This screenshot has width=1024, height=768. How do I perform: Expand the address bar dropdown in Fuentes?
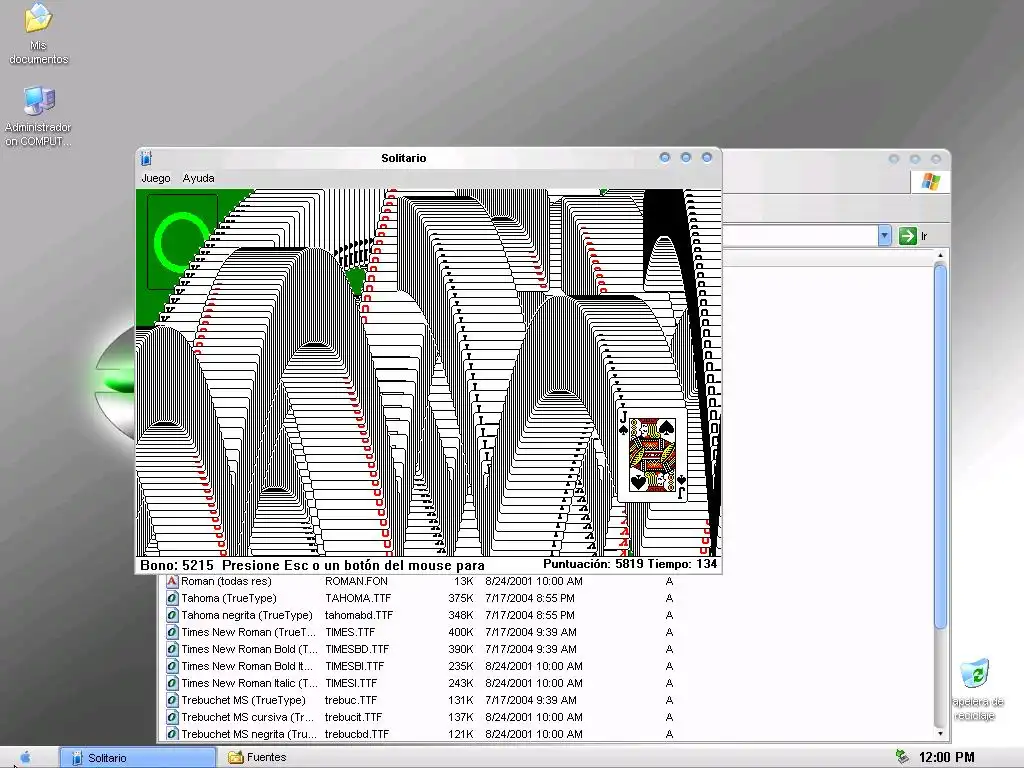884,236
